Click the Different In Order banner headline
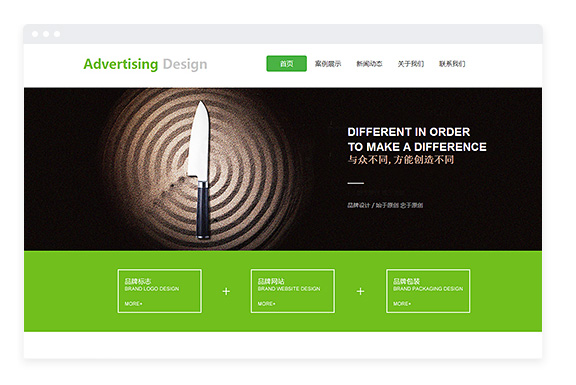576x385 pixels. pos(417,139)
